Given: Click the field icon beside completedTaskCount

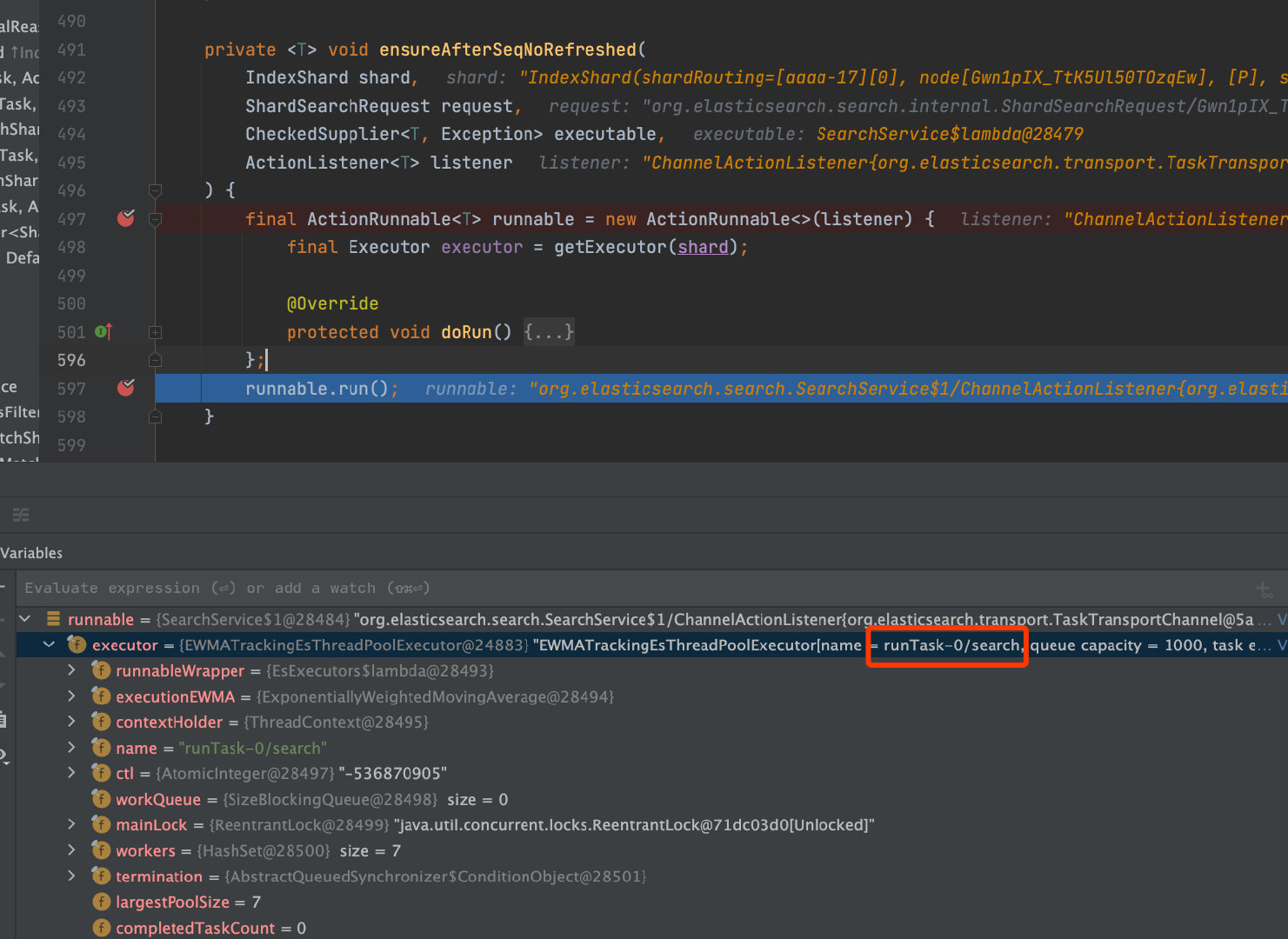Looking at the screenshot, I should click(x=102, y=928).
